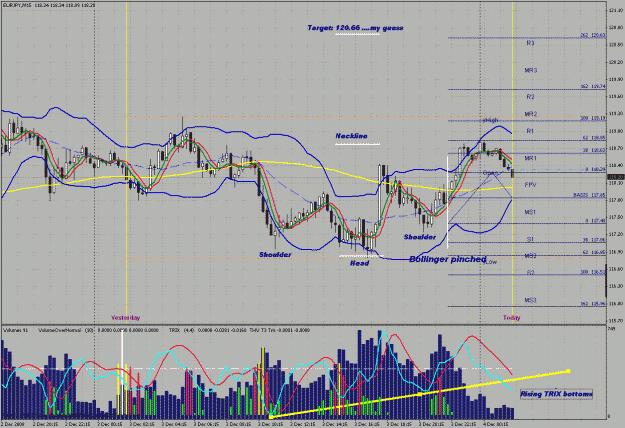Click the '2 Dec 22:15' time axis label
625x428 pixels.
click(x=77, y=424)
